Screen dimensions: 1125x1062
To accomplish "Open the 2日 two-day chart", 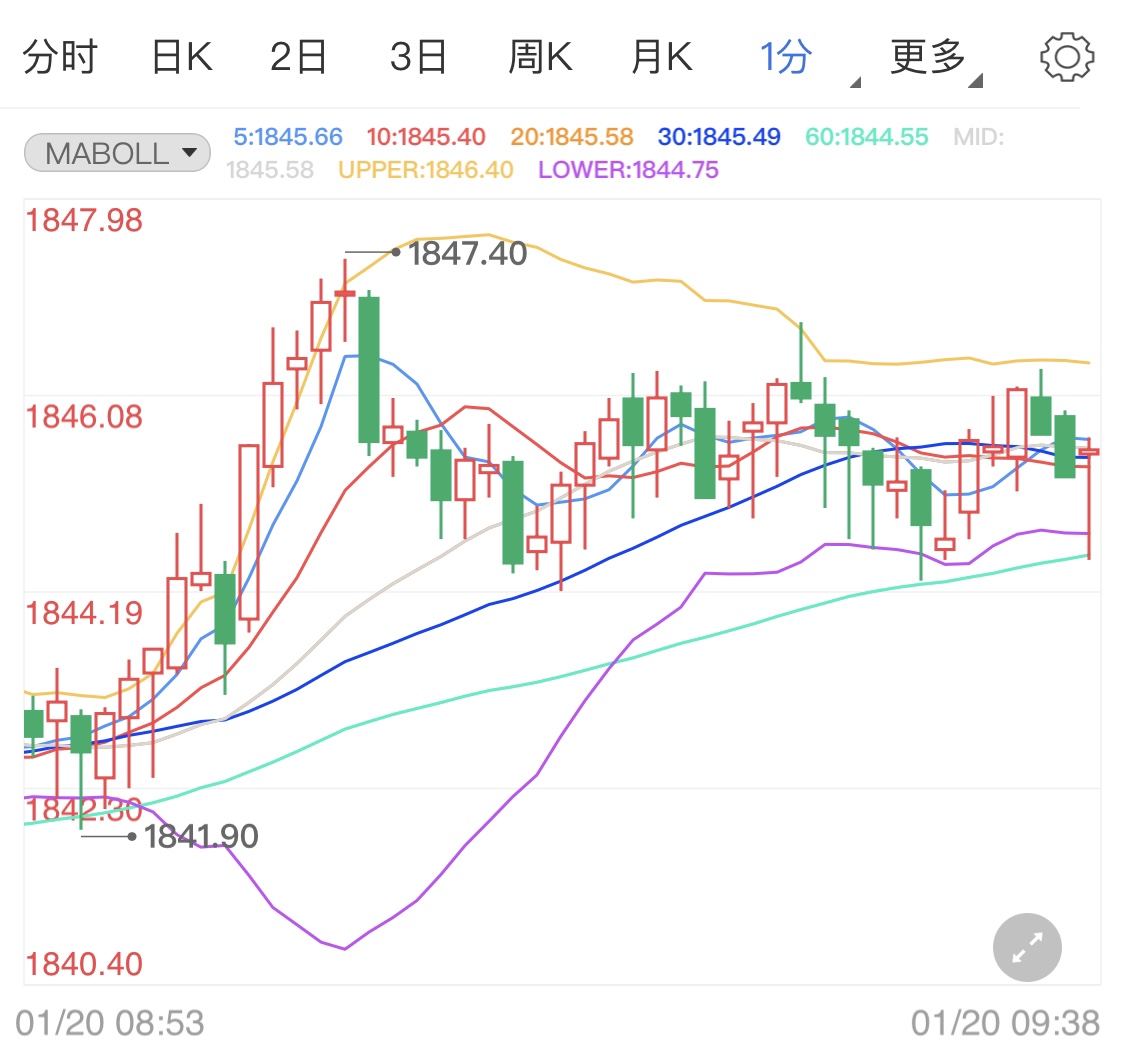I will 298,57.
